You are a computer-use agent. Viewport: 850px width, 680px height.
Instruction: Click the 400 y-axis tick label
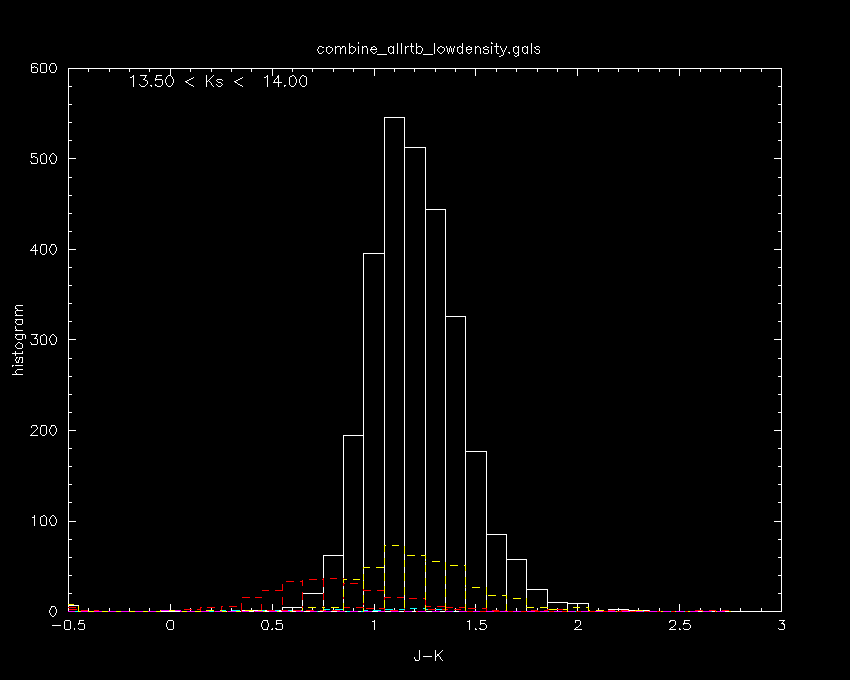44,249
